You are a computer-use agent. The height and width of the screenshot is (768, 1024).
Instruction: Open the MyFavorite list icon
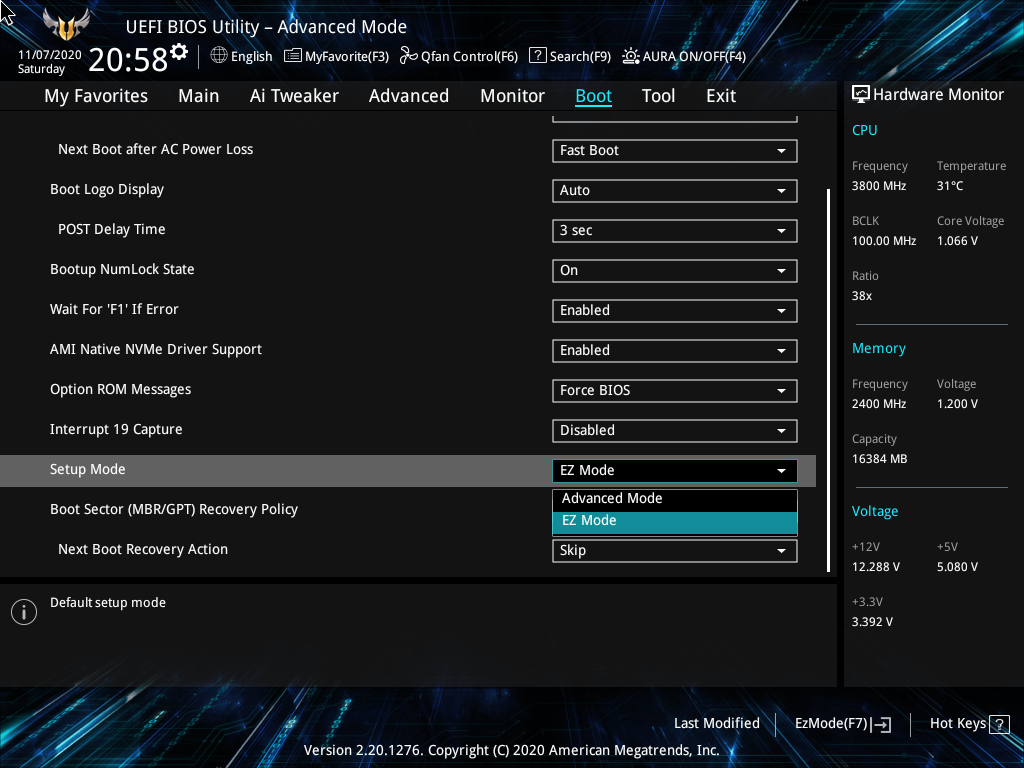tap(293, 56)
